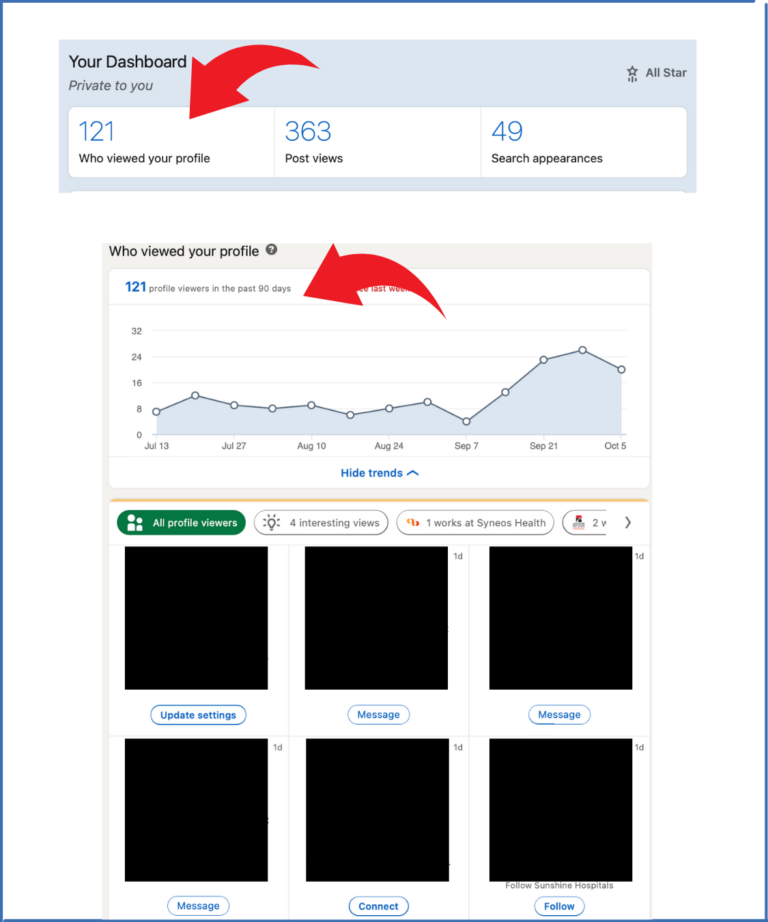Click the 'Follow Sunshine Hospitals' label
768x922 pixels.
[x=559, y=886]
